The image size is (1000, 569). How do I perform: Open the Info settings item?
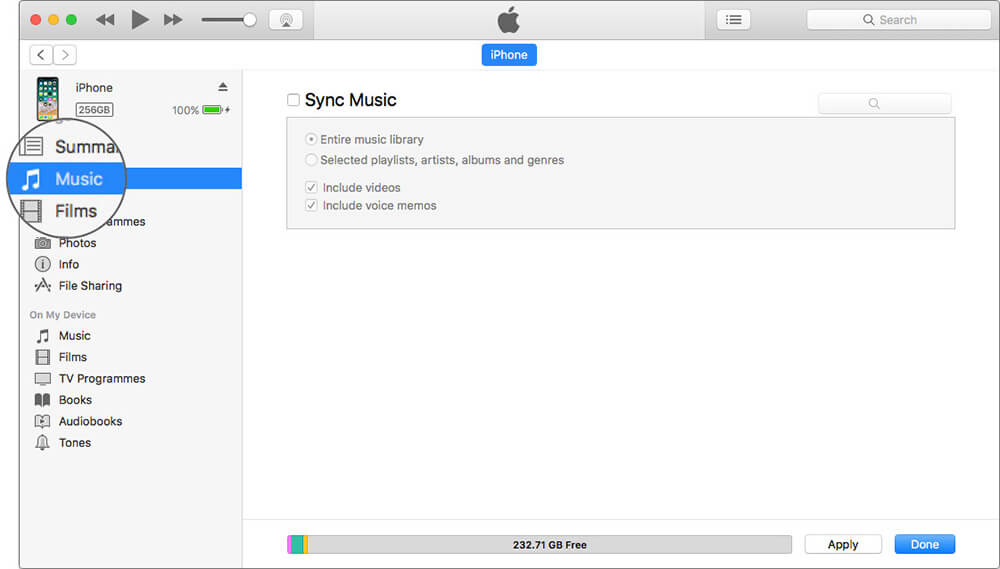pos(69,264)
